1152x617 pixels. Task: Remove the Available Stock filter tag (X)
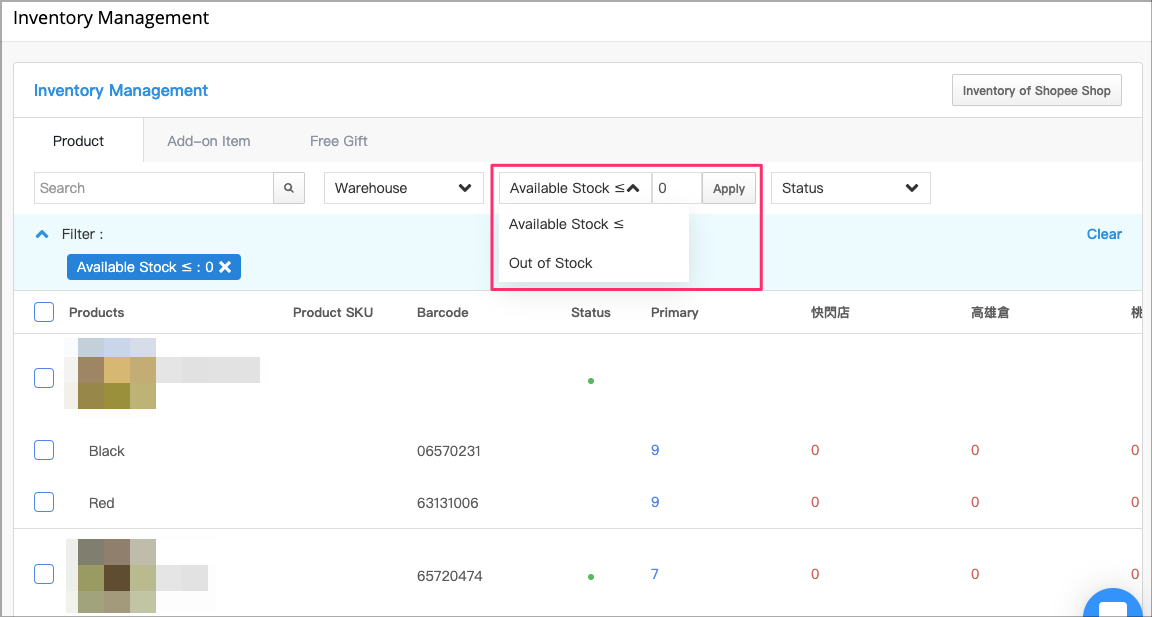(x=225, y=267)
